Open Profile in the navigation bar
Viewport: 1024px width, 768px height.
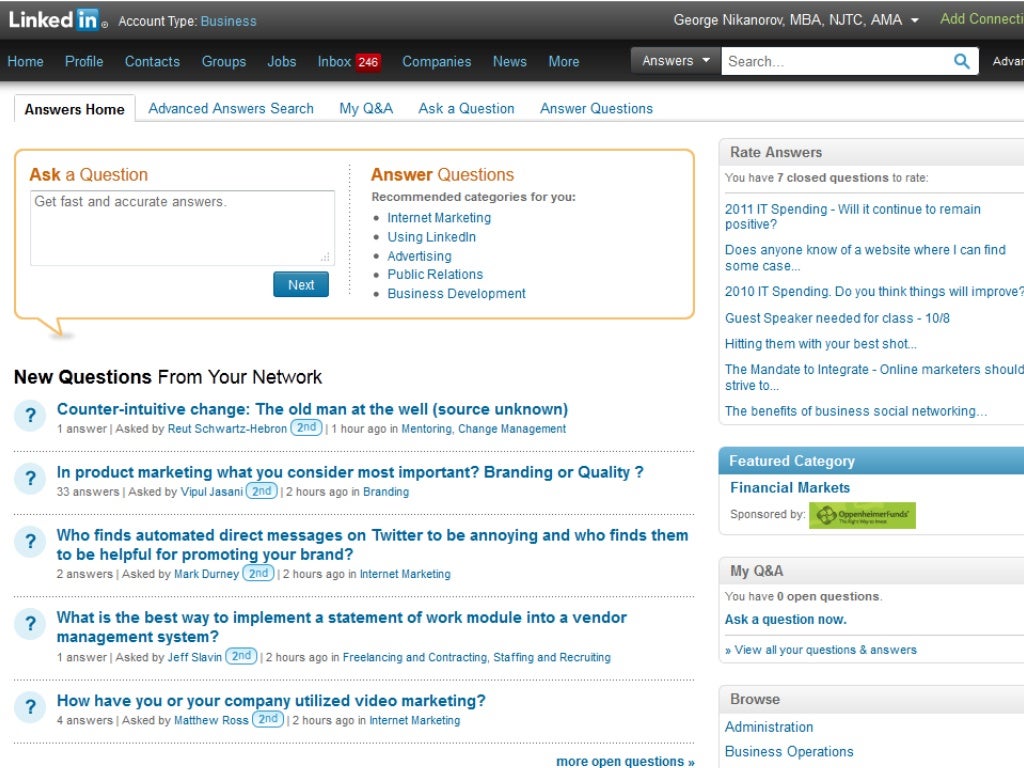[84, 61]
